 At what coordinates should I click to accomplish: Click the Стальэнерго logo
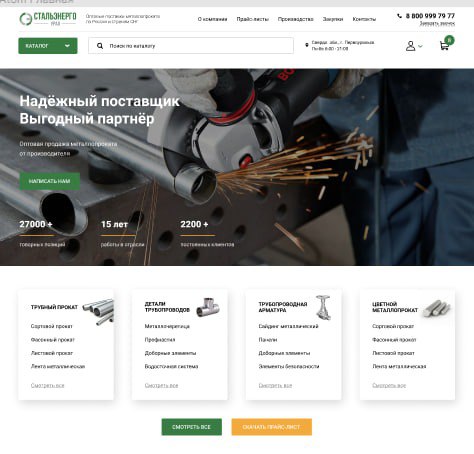(48, 19)
